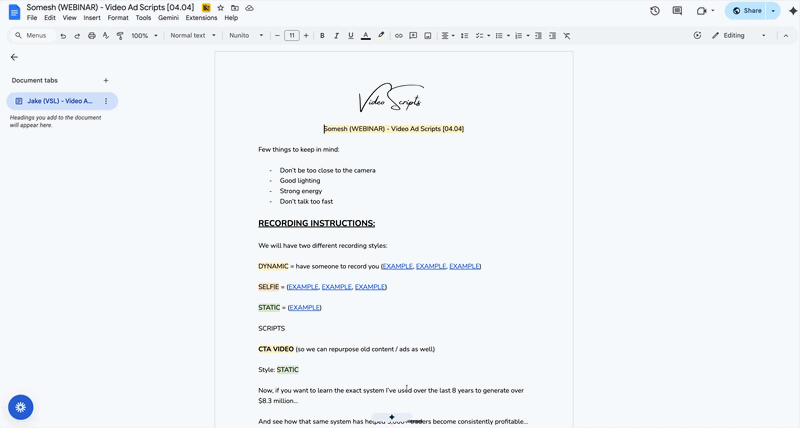Viewport: 800px width, 428px height.
Task: Check the cloud save status icon
Action: [249, 8]
